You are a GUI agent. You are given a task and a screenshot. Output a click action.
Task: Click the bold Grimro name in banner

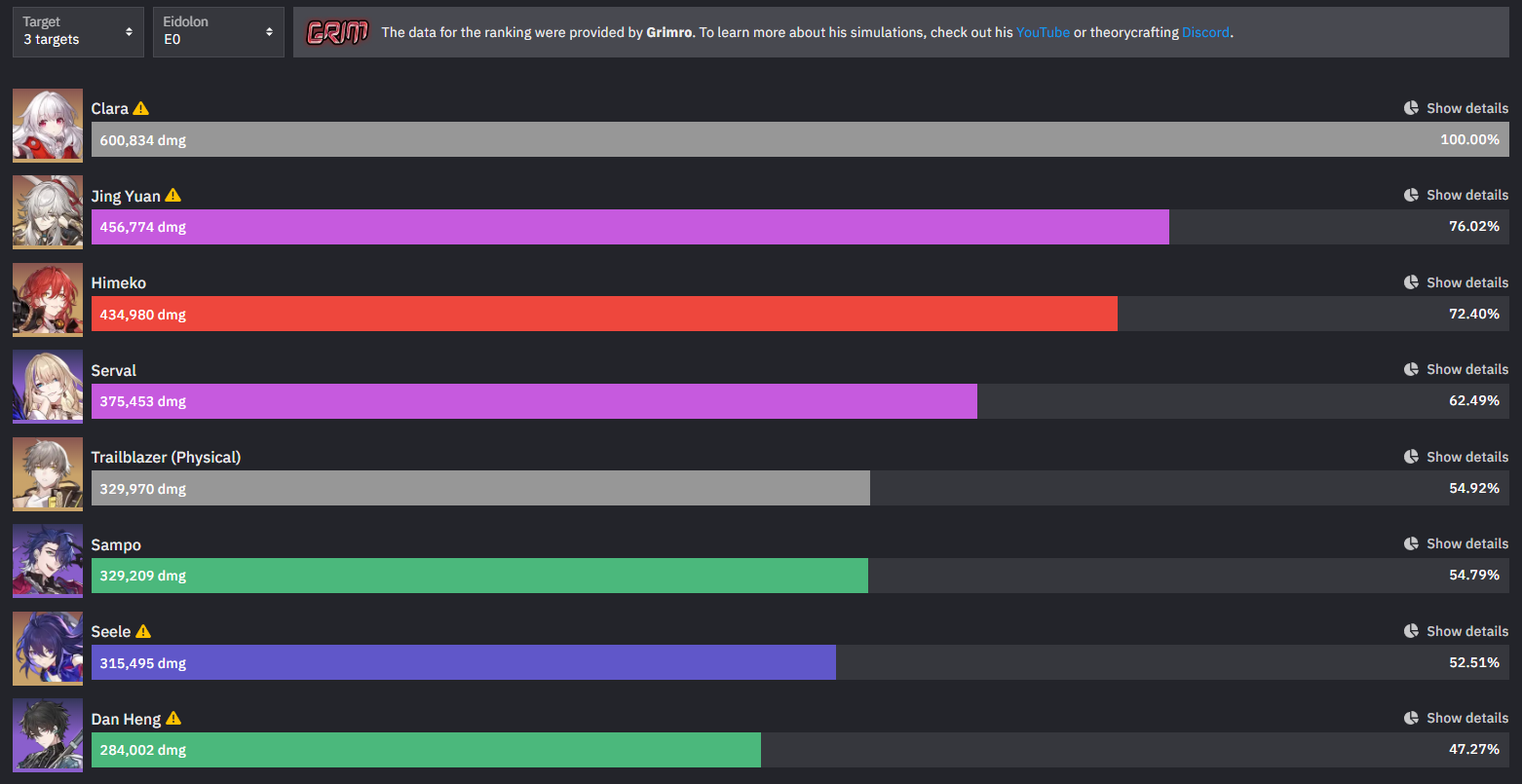point(669,32)
